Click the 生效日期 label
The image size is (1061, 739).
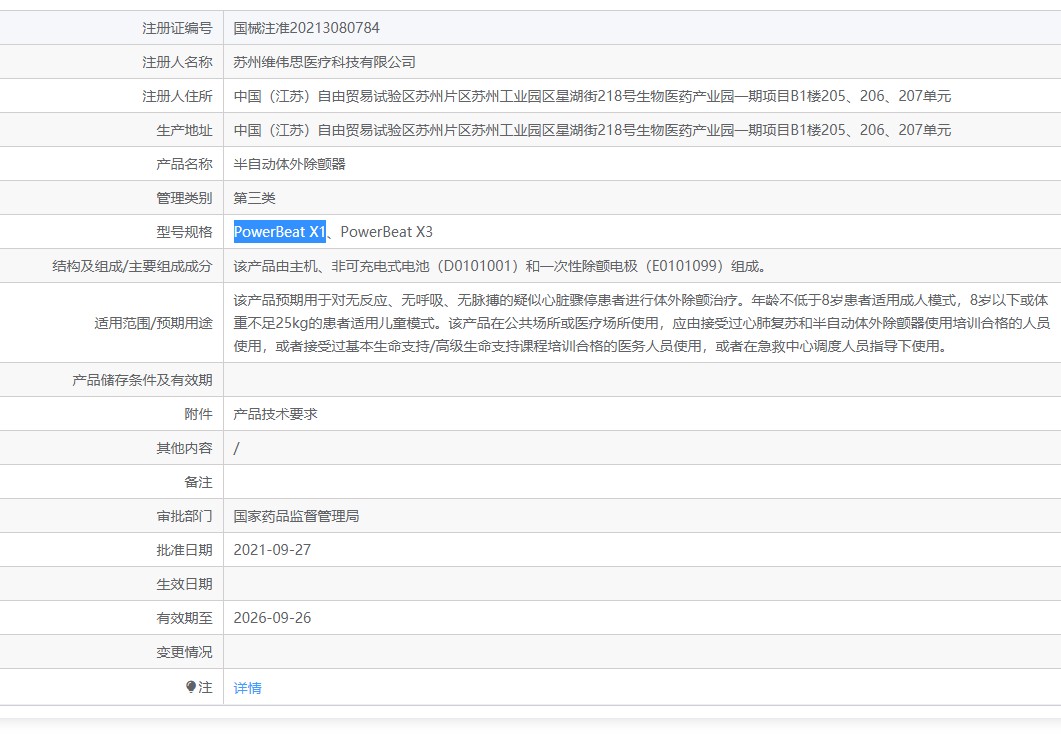(184, 583)
